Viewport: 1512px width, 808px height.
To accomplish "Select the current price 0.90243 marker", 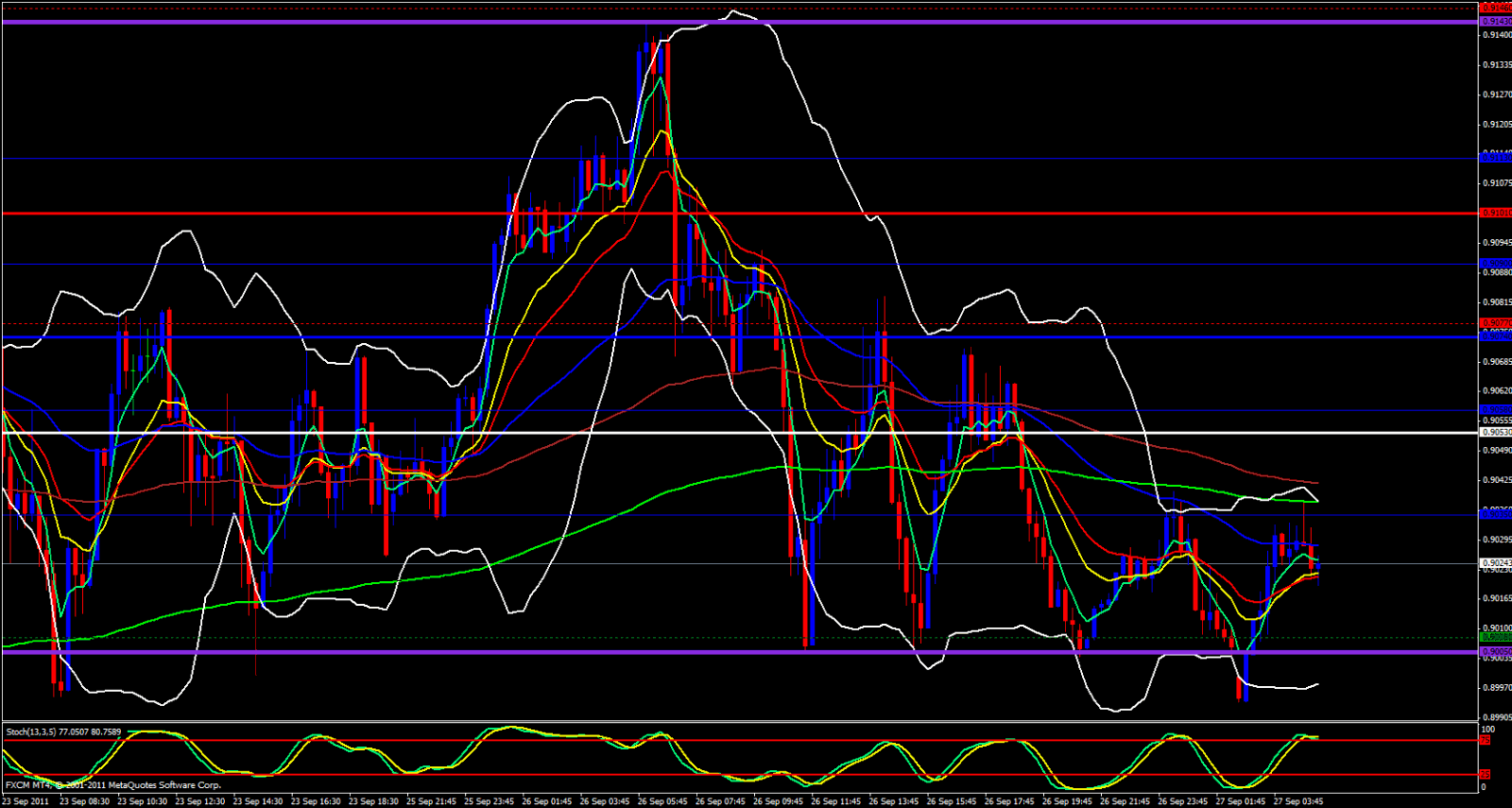I will point(1495,563).
